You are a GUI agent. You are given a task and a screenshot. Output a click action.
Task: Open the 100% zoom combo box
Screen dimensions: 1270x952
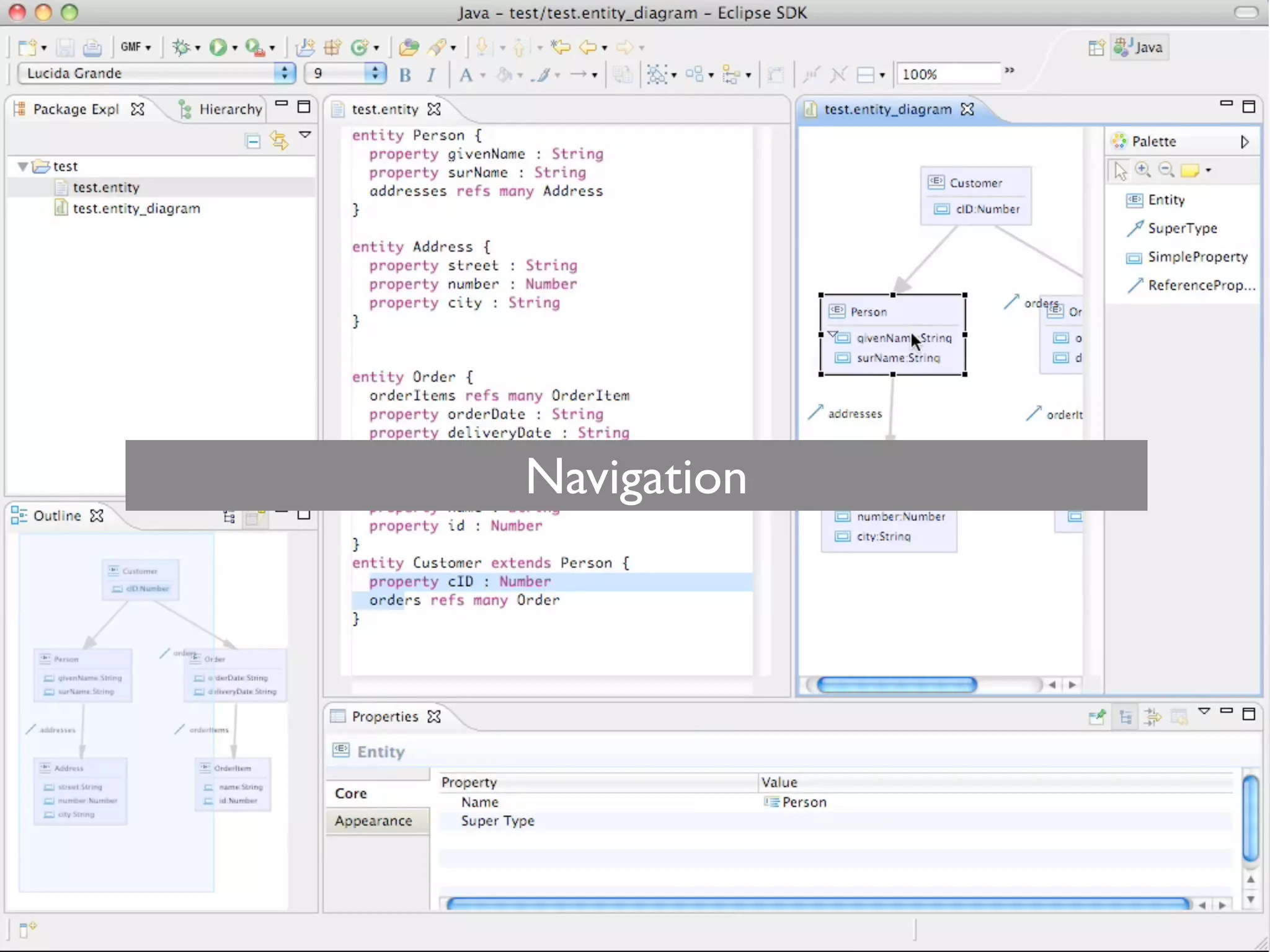coord(949,74)
